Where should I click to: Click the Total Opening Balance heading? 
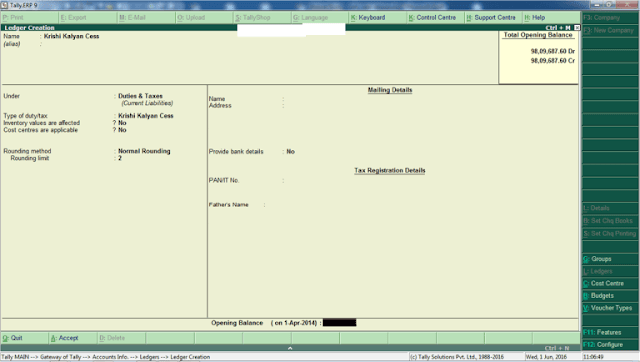click(538, 35)
